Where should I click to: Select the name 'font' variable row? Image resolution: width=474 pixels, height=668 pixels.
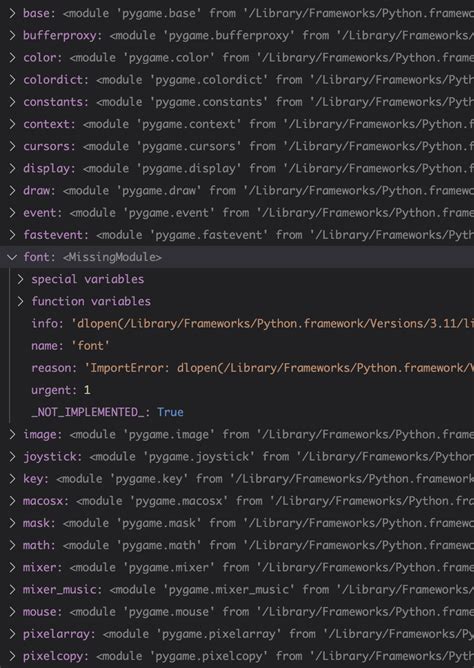click(237, 346)
